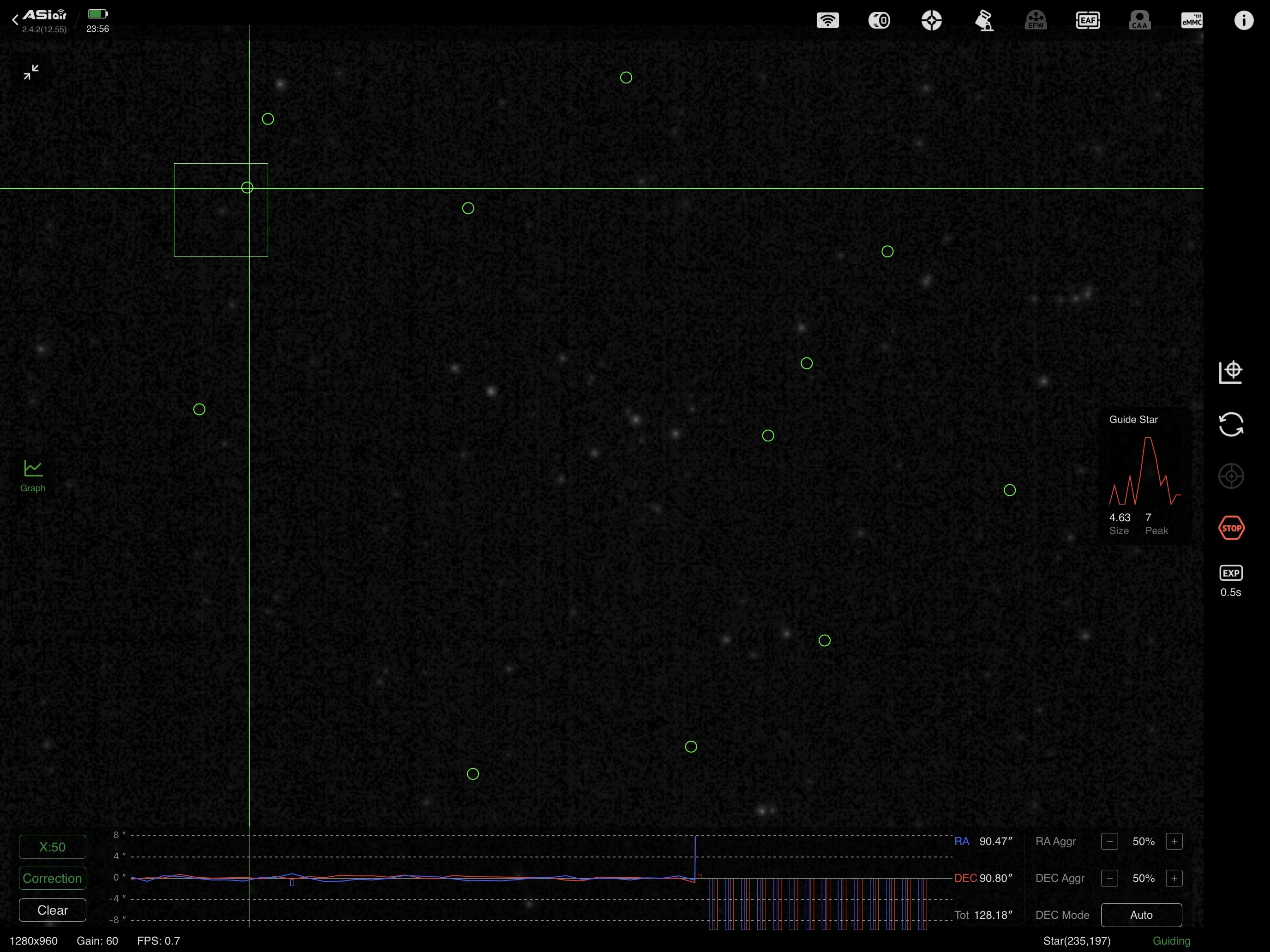Toggle the Correction display button
Viewport: 1270px width, 952px height.
coord(52,878)
